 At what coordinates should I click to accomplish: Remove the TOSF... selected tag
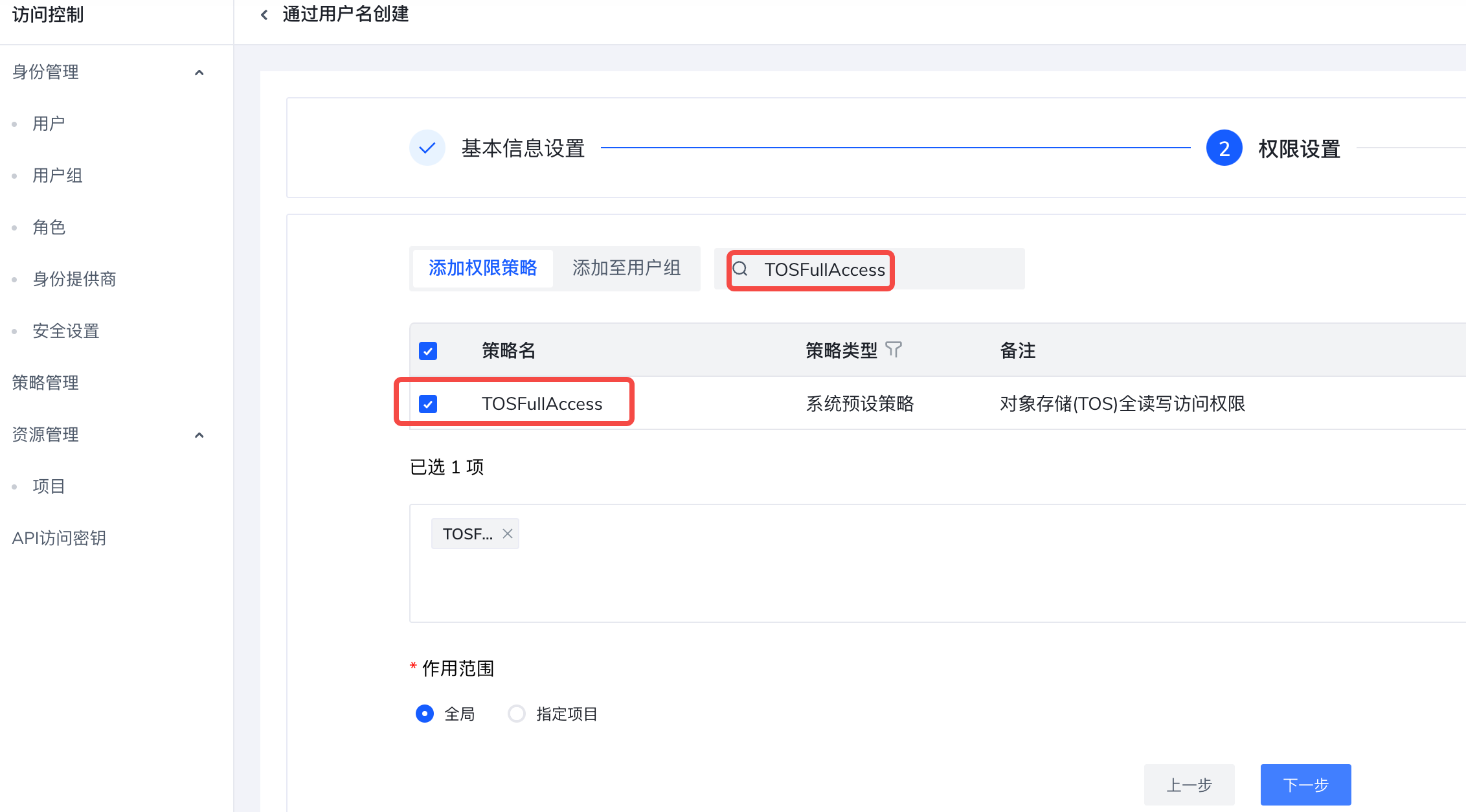[508, 534]
